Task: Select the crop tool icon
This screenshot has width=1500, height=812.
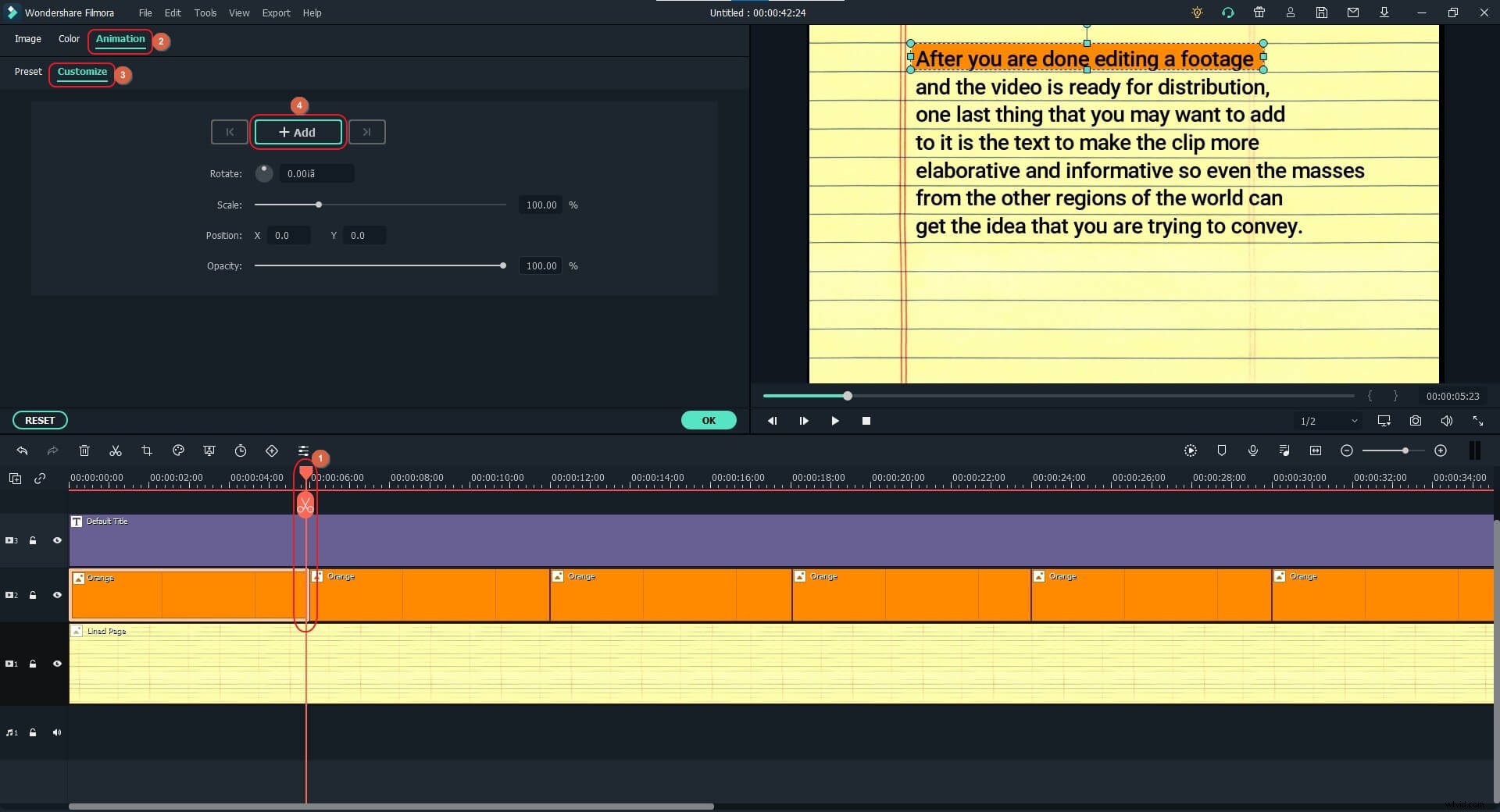Action: (x=147, y=451)
